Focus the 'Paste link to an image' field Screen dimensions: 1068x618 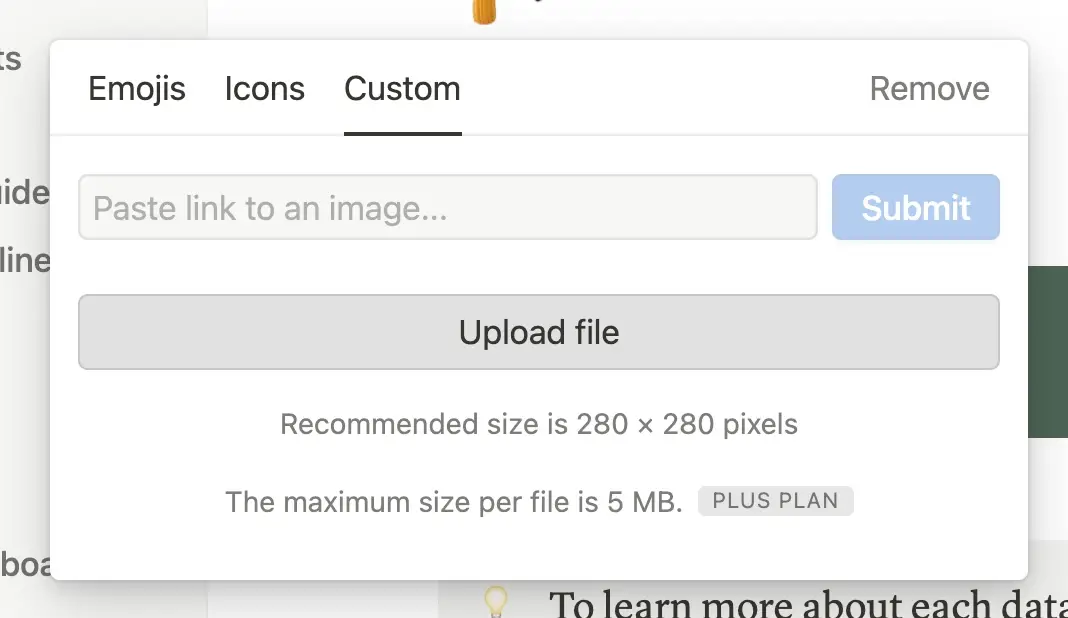(446, 207)
